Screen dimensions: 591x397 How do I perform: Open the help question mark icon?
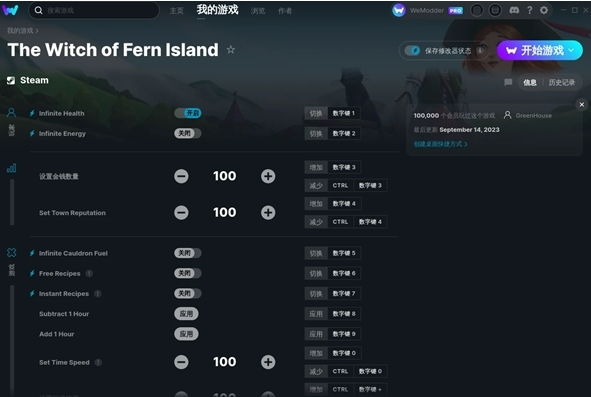(x=530, y=11)
